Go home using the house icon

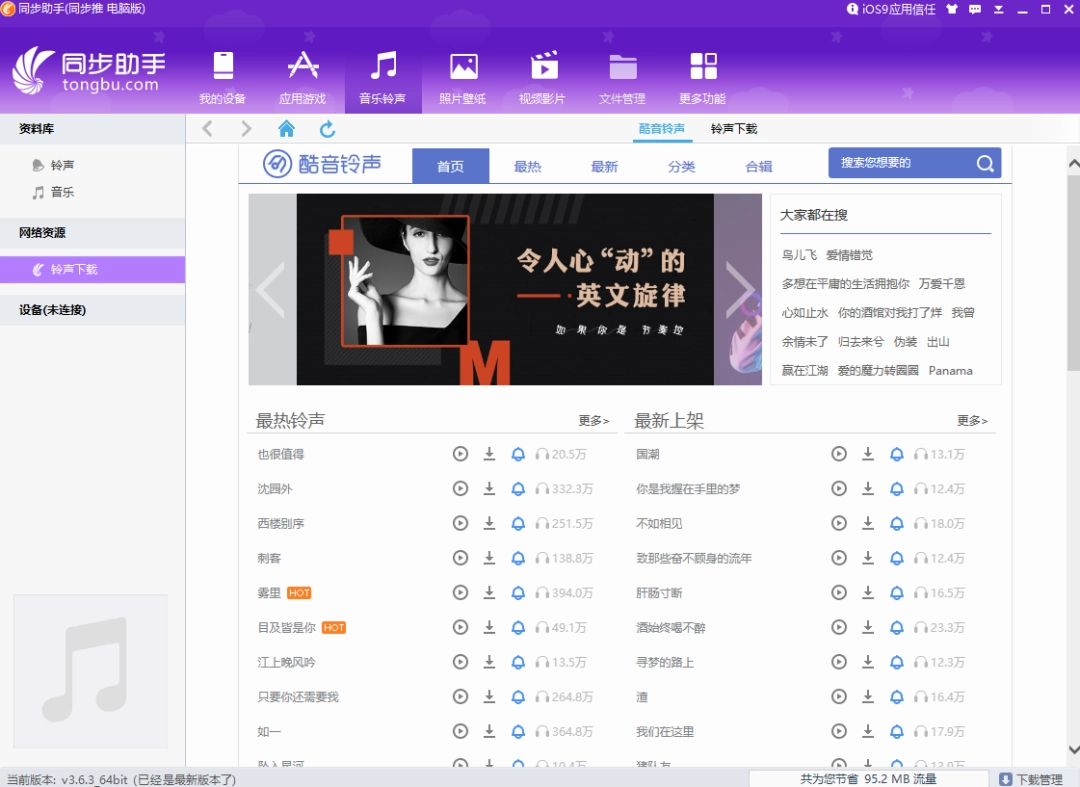(x=287, y=128)
